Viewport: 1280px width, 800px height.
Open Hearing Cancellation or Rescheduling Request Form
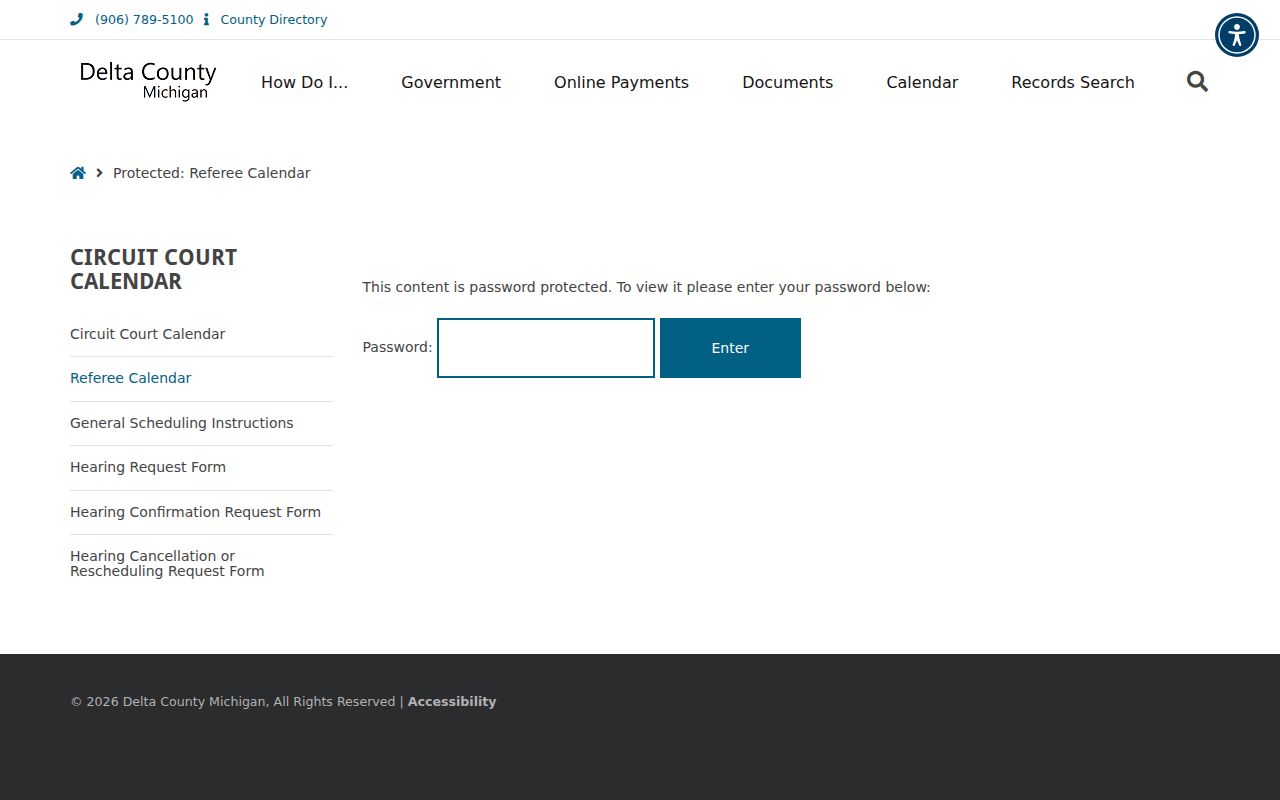click(x=168, y=563)
